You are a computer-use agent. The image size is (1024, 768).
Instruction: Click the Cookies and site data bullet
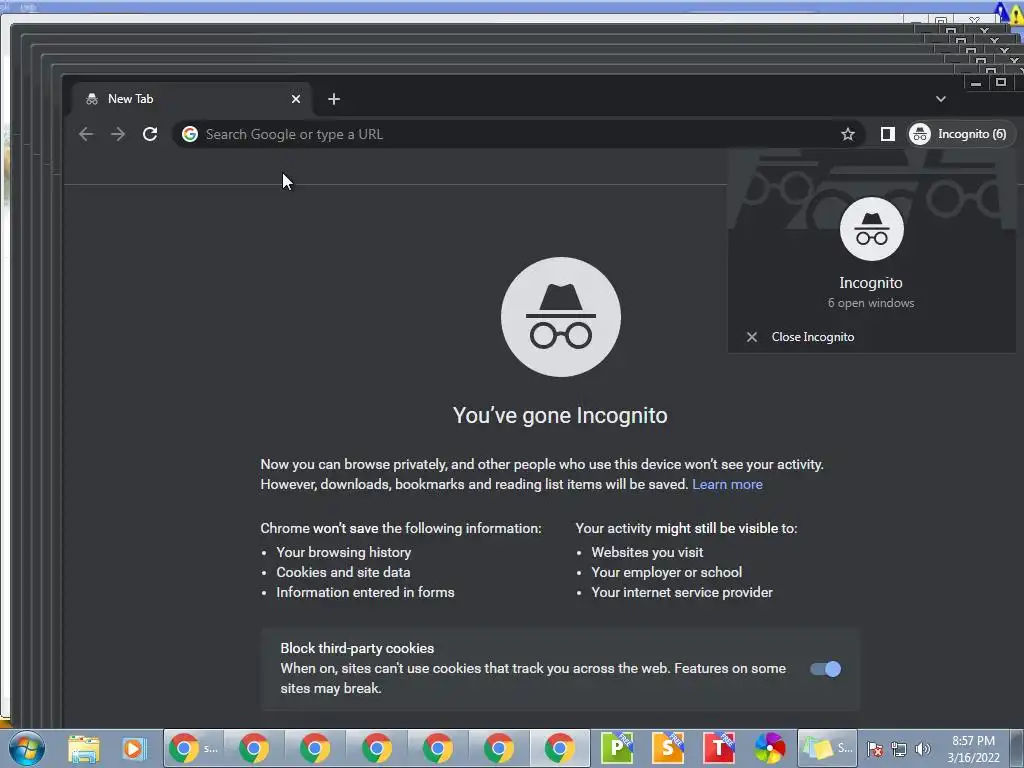(343, 572)
